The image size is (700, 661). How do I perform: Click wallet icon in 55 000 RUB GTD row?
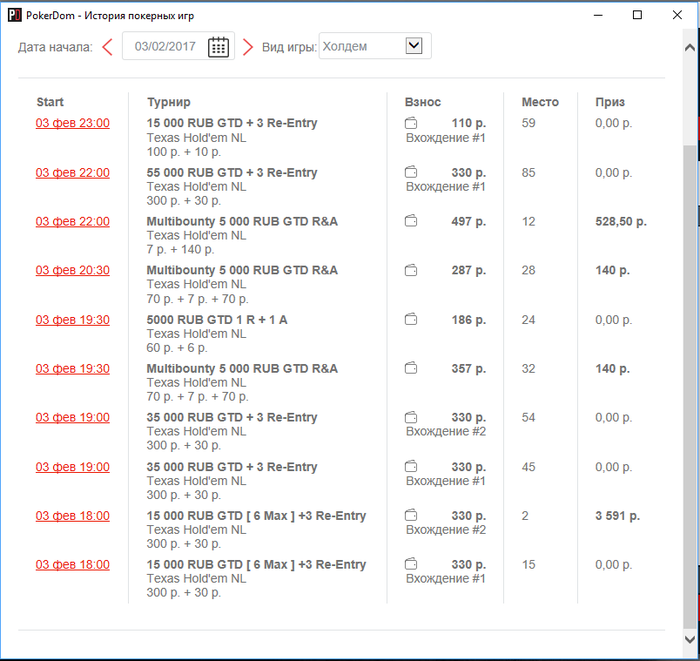click(x=411, y=172)
